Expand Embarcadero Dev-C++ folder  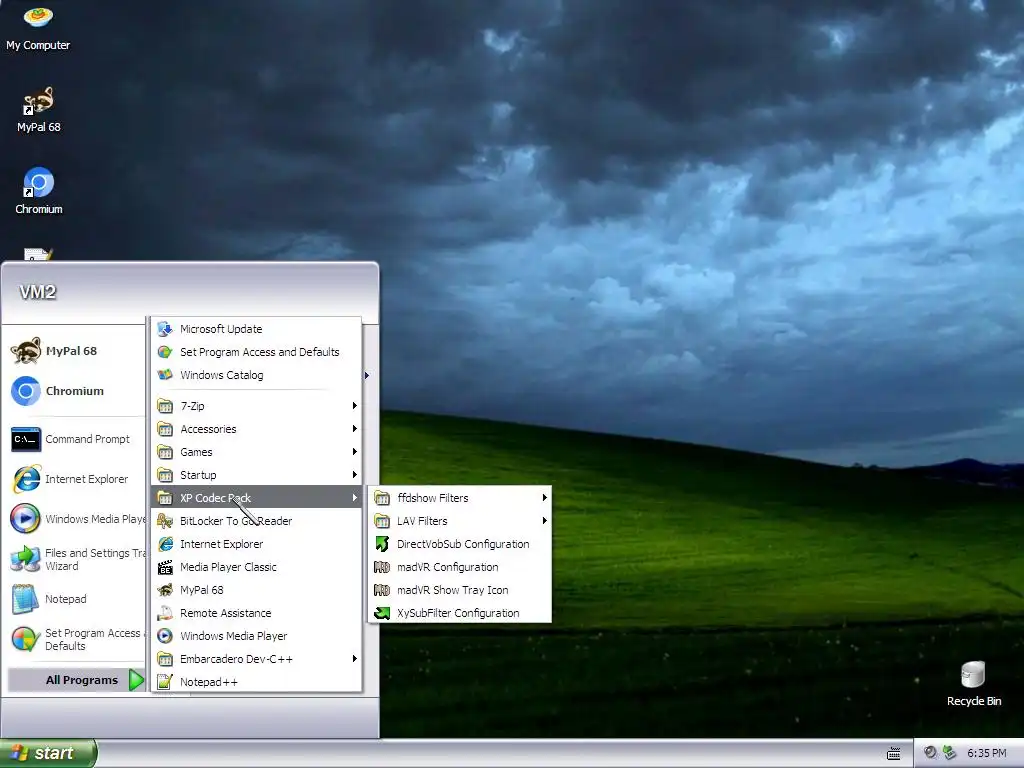pos(257,659)
